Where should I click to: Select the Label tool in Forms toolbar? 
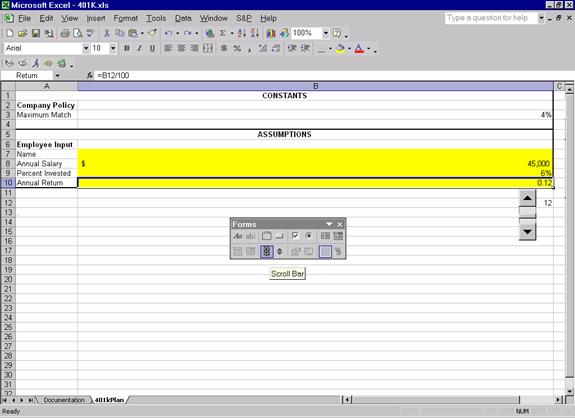click(x=238, y=236)
